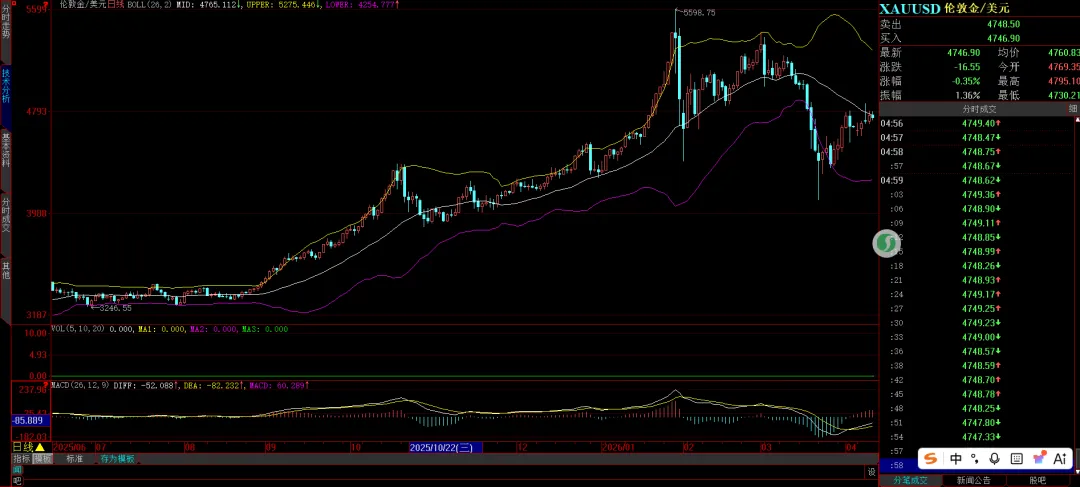Open the IME soft keyboard icon
1080x487 pixels.
pyautogui.click(x=1017, y=459)
